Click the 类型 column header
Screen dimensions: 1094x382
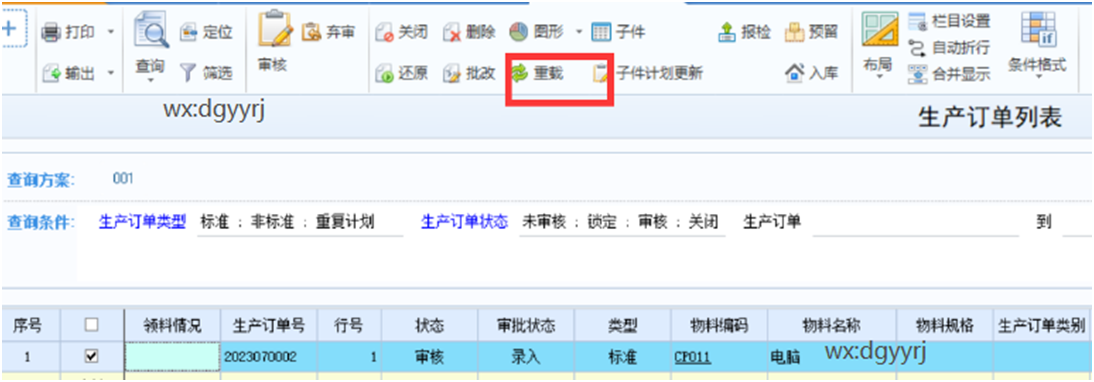tap(622, 325)
